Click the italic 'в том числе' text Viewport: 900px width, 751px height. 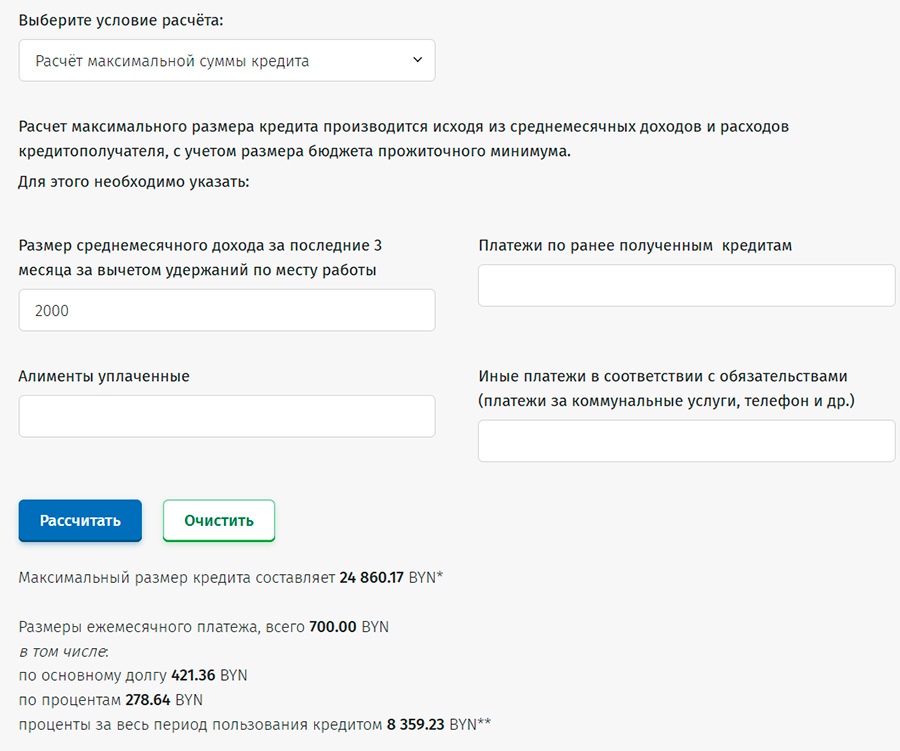(x=62, y=652)
